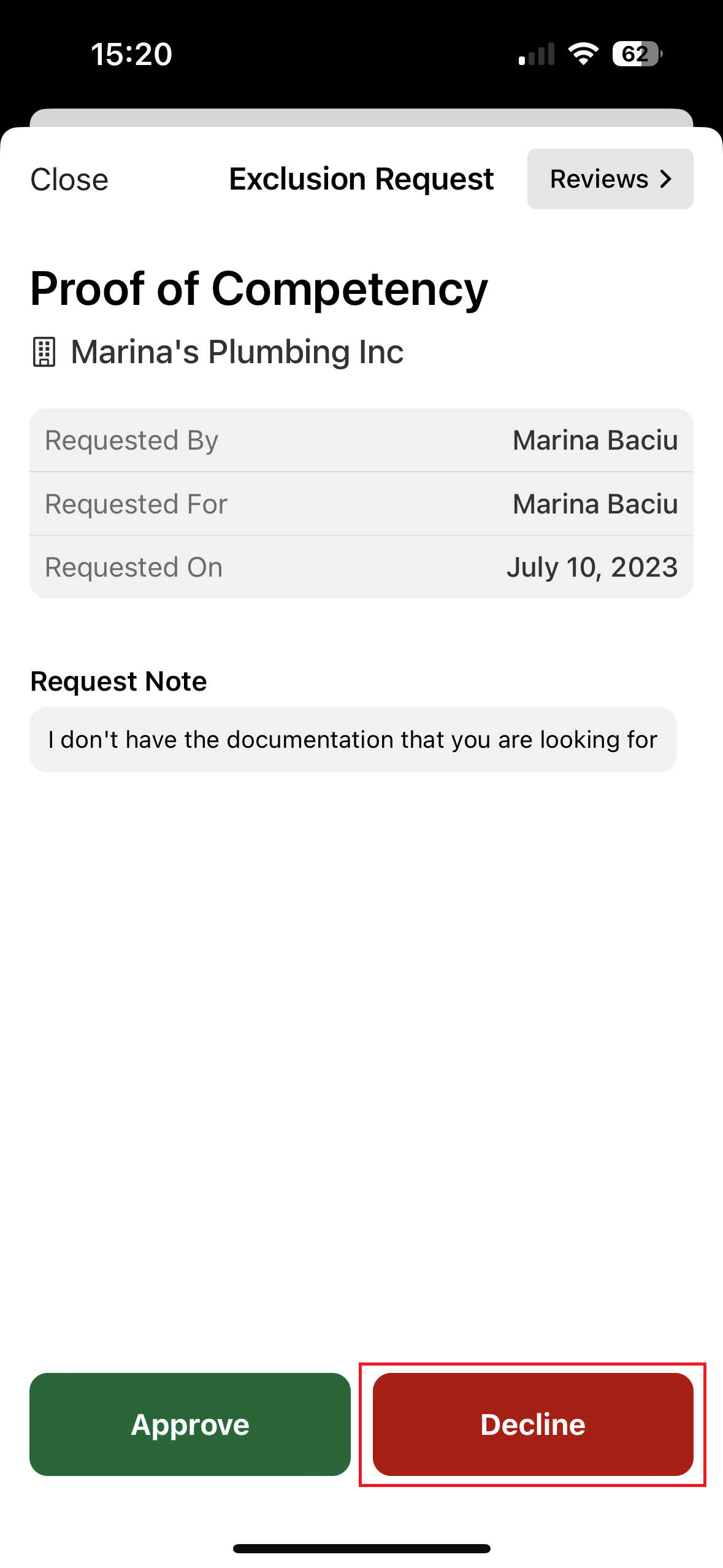
Task: Tap the home indicator bar
Action: [361, 1548]
